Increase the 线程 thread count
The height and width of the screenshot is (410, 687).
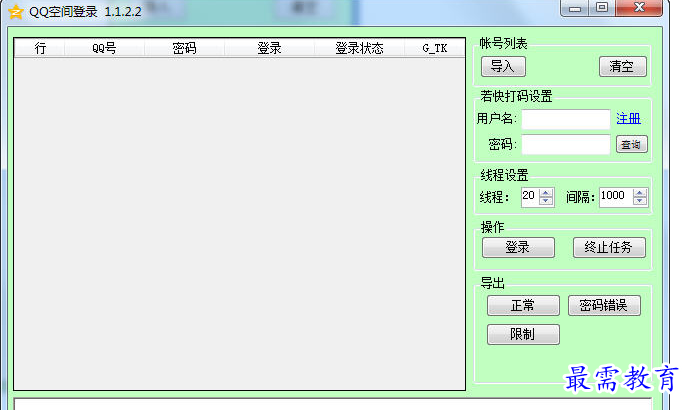[546, 192]
